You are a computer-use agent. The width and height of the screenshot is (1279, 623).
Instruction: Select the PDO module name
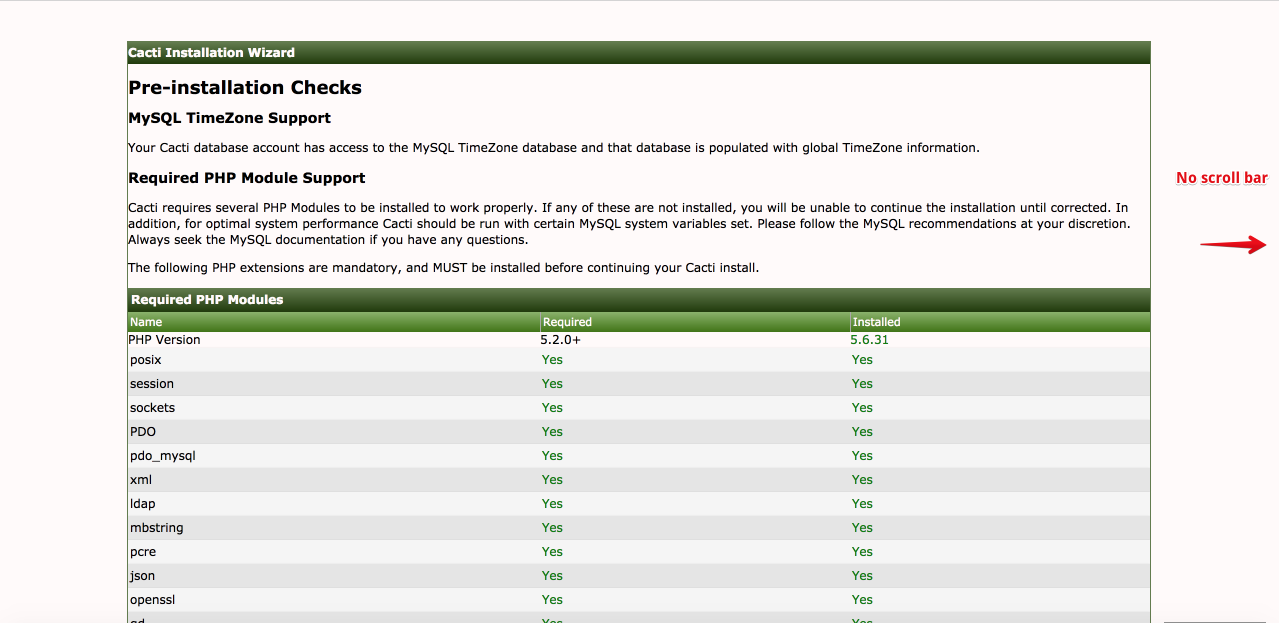click(x=143, y=432)
